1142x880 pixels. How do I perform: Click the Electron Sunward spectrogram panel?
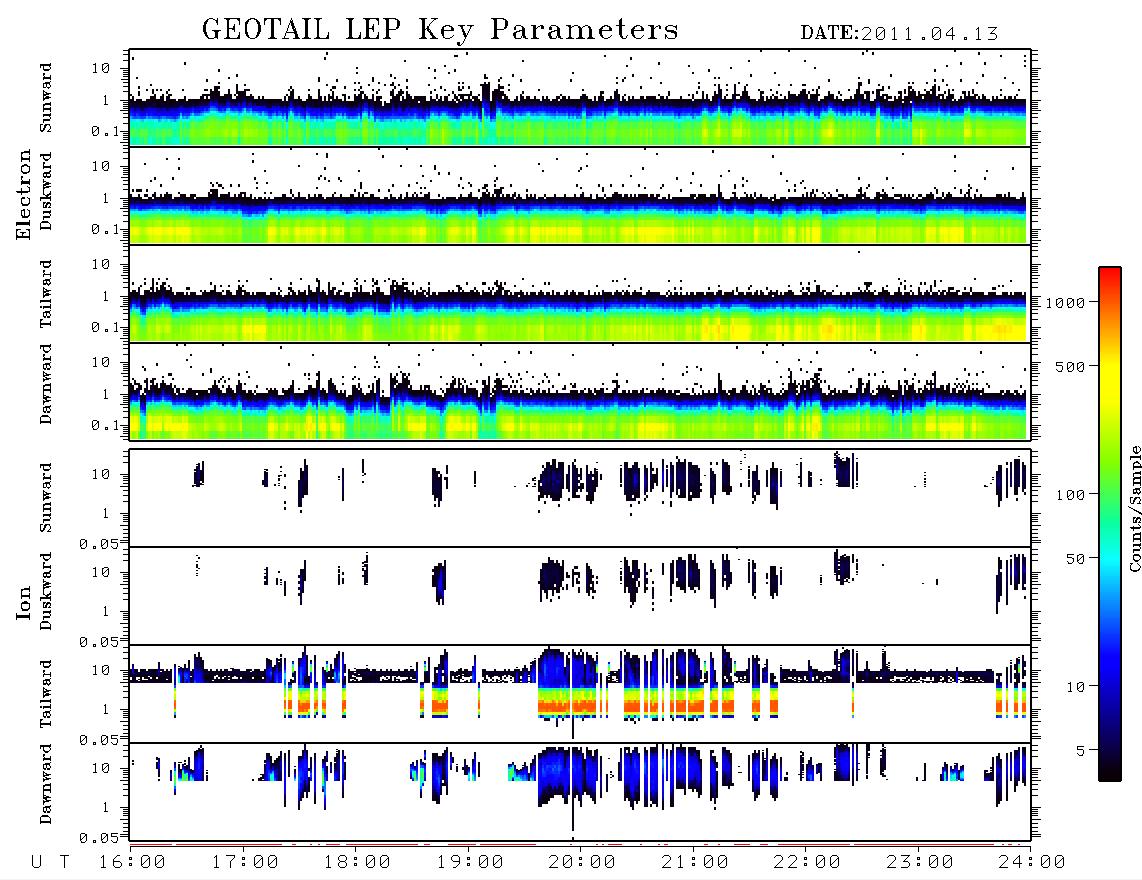pos(580,98)
